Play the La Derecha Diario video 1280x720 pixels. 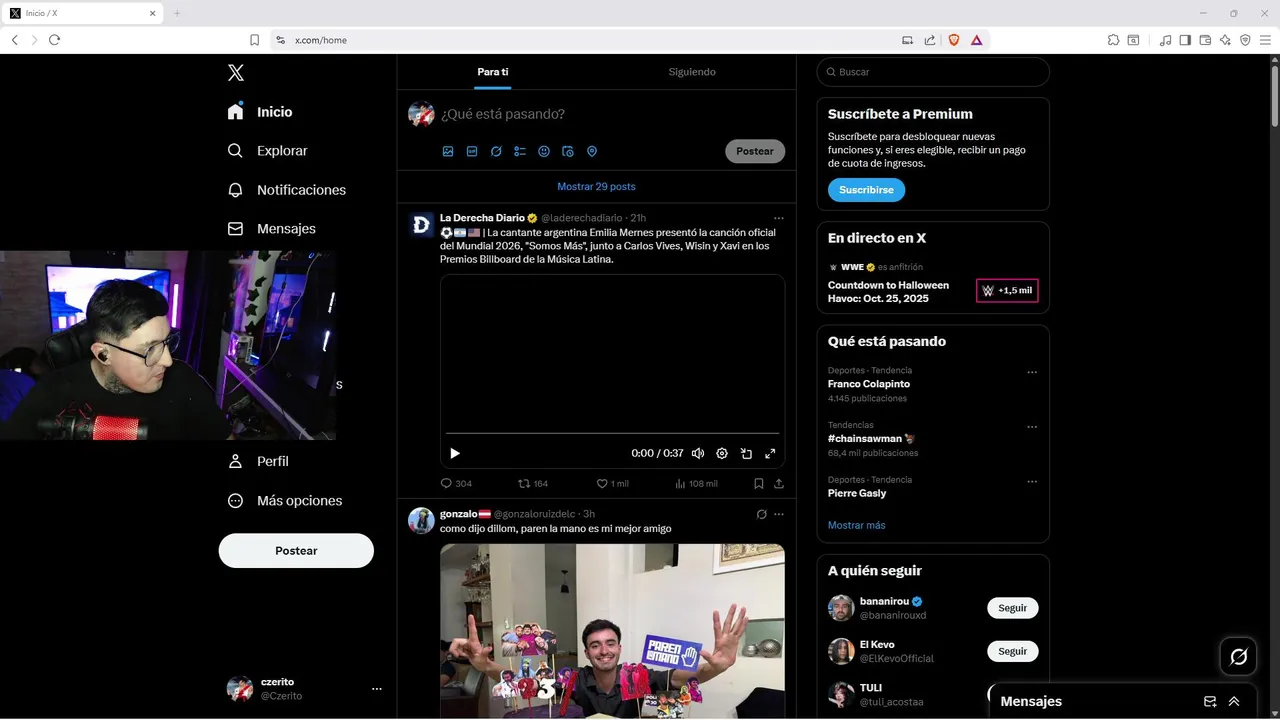coord(455,453)
